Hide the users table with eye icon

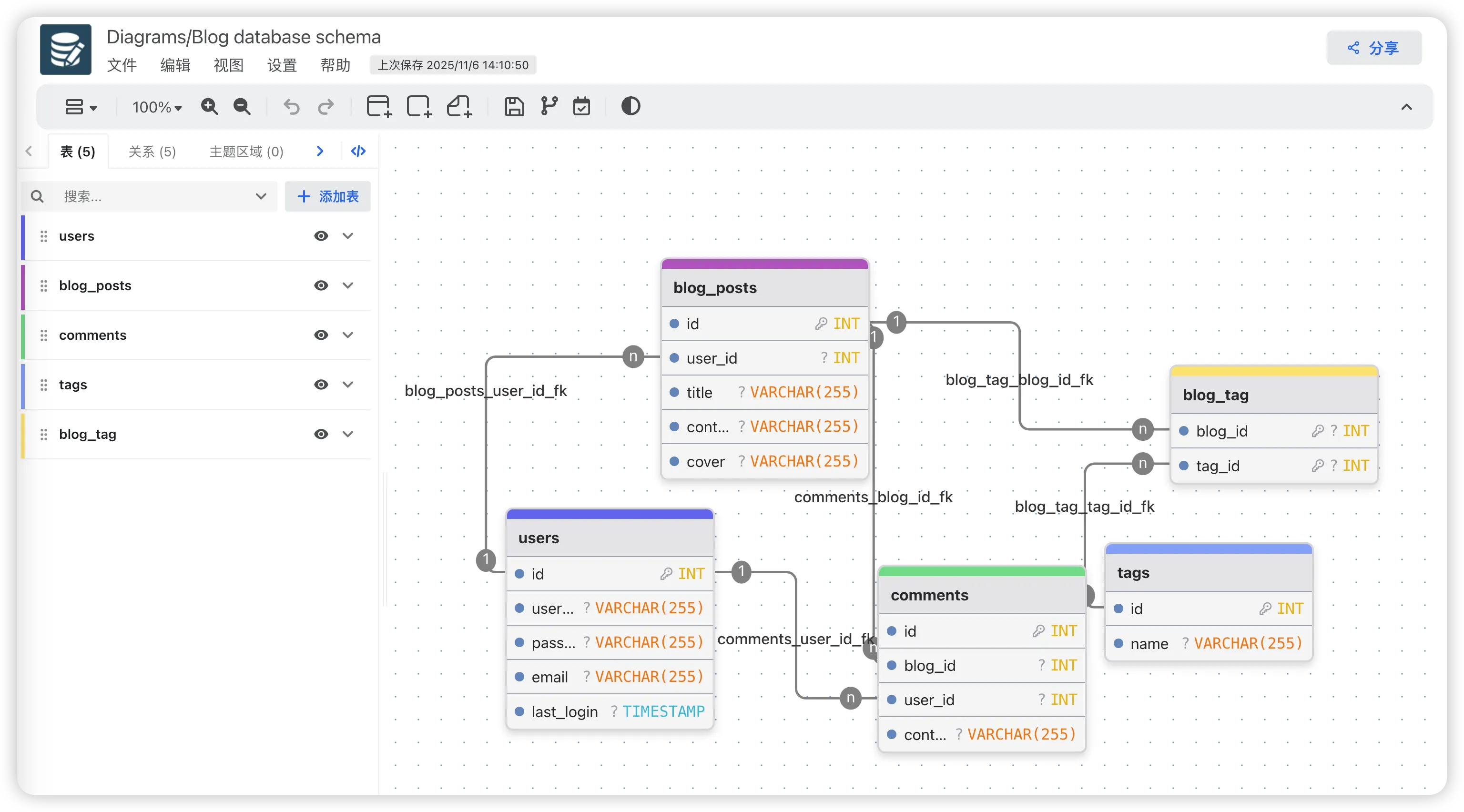321,236
